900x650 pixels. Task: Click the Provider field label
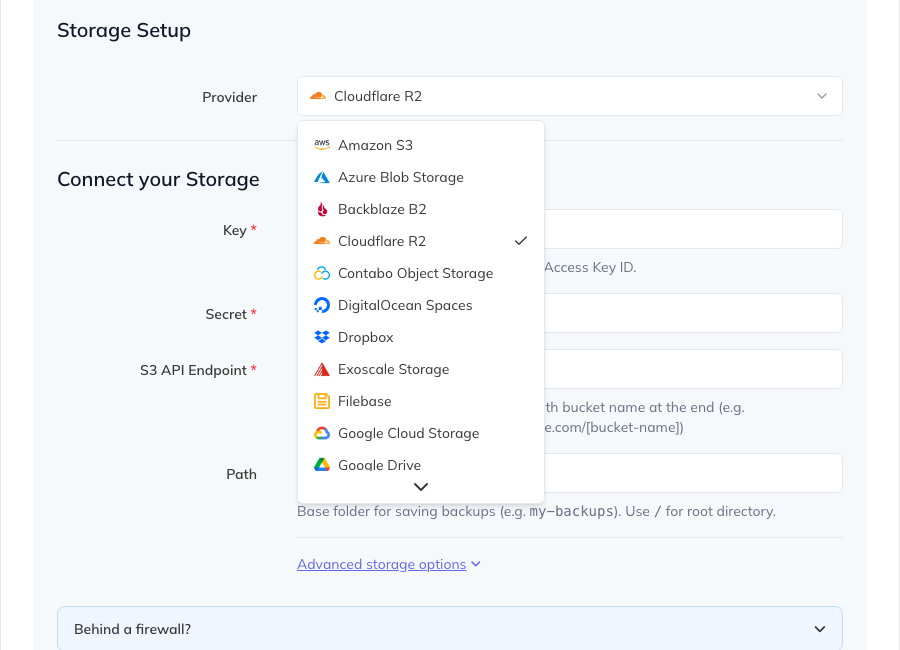[x=229, y=97]
